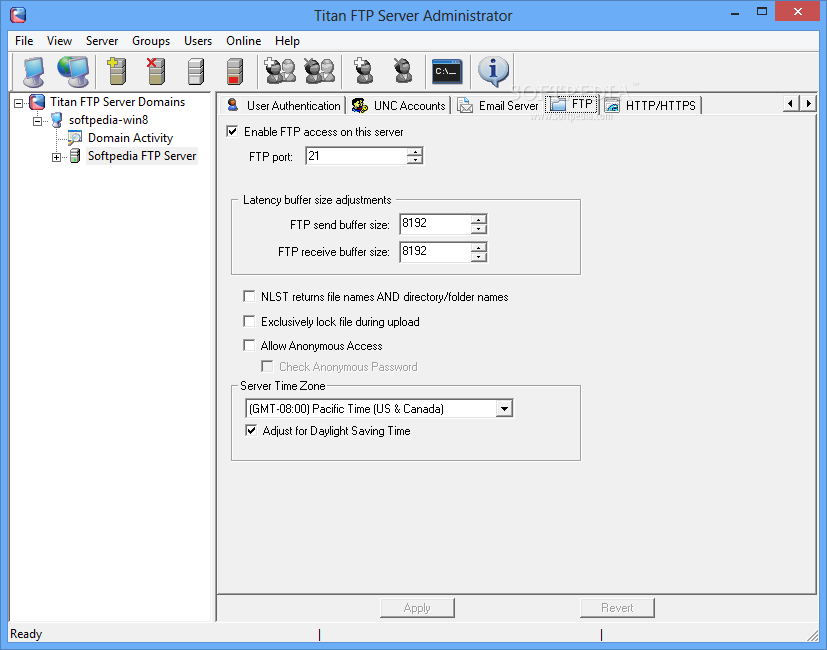Image resolution: width=827 pixels, height=650 pixels.
Task: Increase the FTP port value
Action: click(416, 152)
